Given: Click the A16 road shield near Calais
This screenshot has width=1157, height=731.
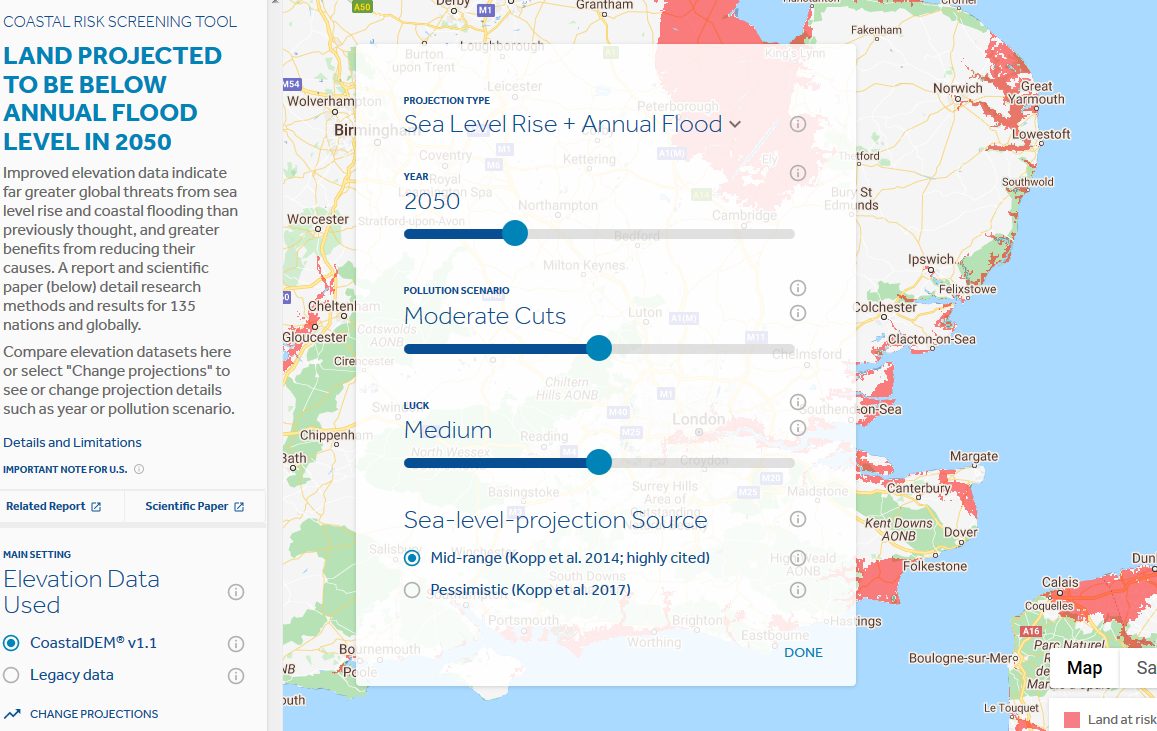Looking at the screenshot, I should 1031,631.
